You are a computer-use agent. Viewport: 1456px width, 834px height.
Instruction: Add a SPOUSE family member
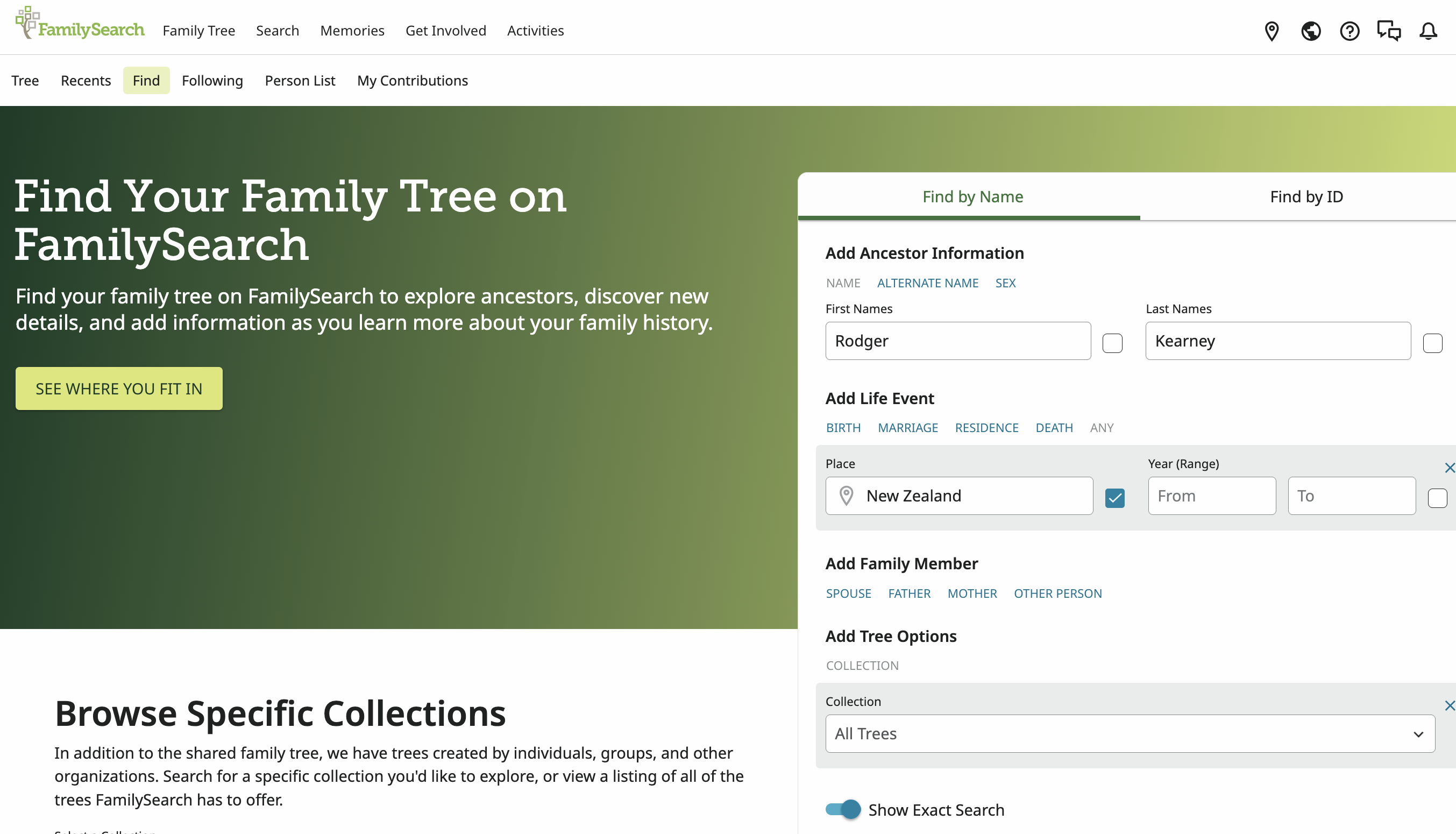tap(849, 593)
